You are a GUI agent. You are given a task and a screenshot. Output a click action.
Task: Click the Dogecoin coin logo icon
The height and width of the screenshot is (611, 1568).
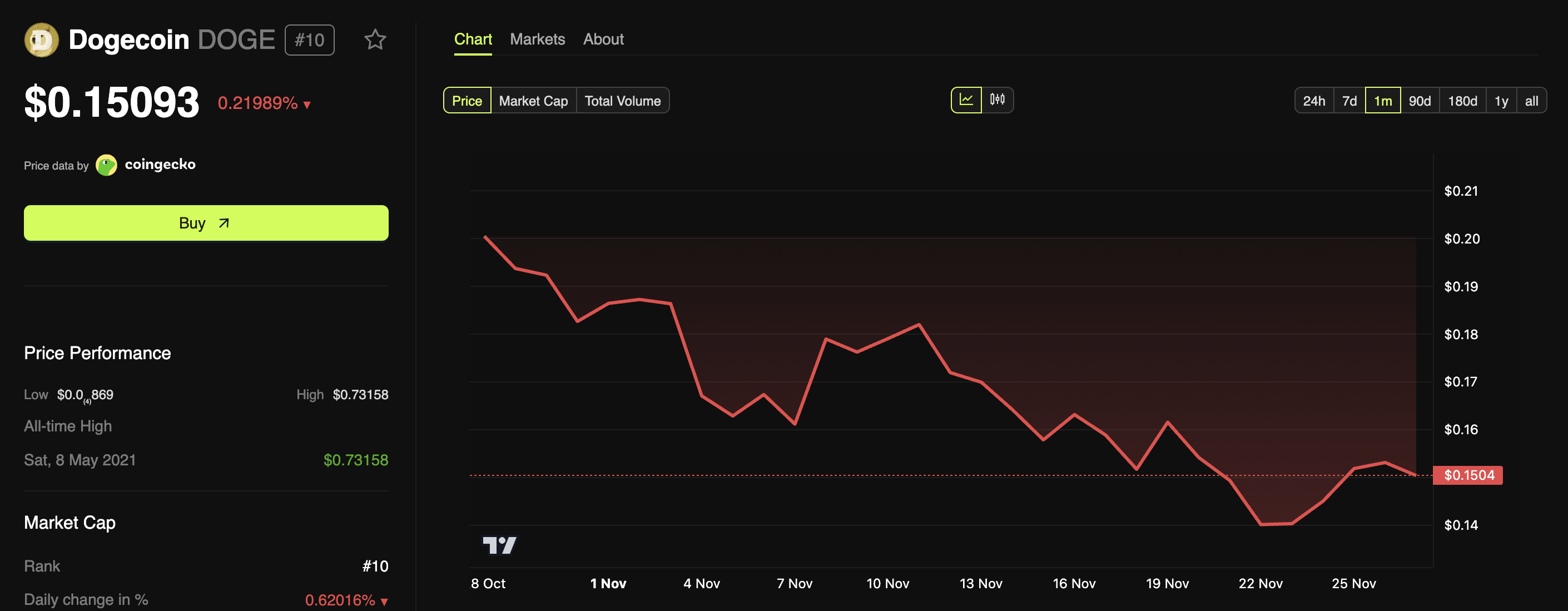41,40
